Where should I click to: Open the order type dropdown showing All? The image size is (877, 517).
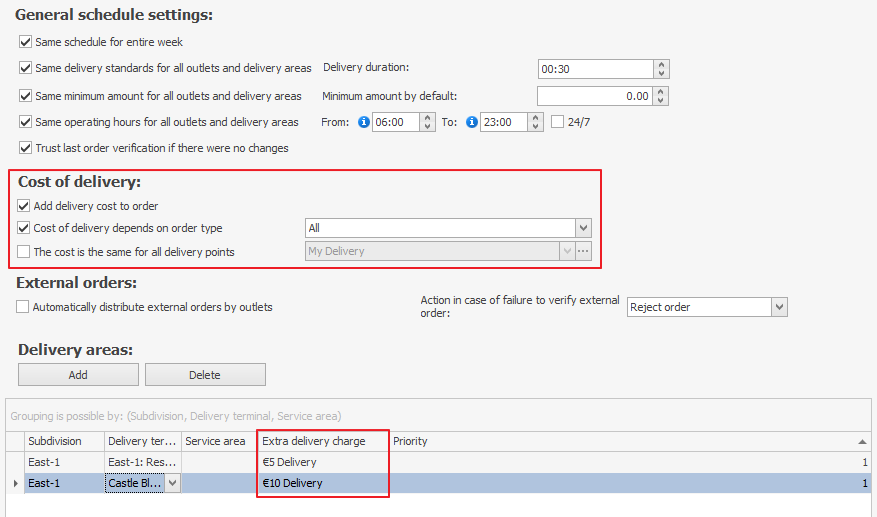[583, 228]
